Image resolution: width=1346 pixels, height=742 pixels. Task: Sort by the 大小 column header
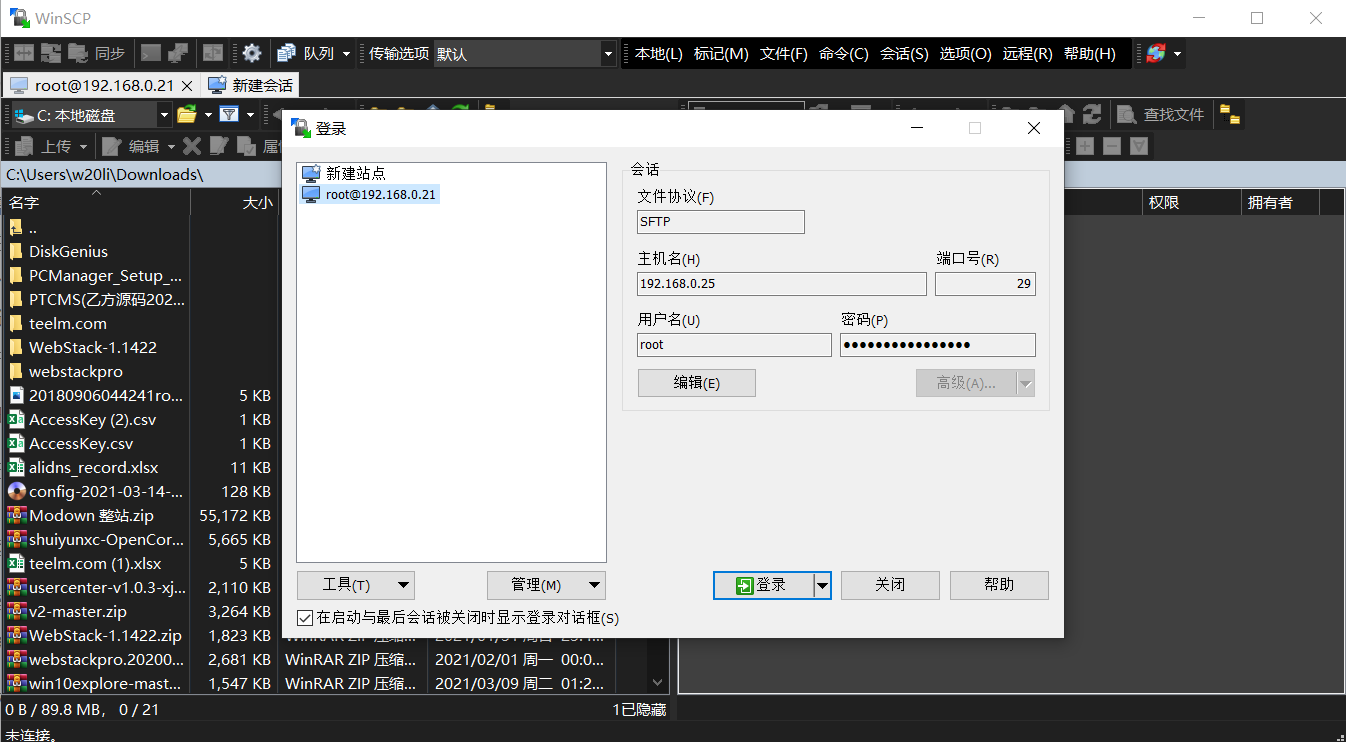click(234, 202)
